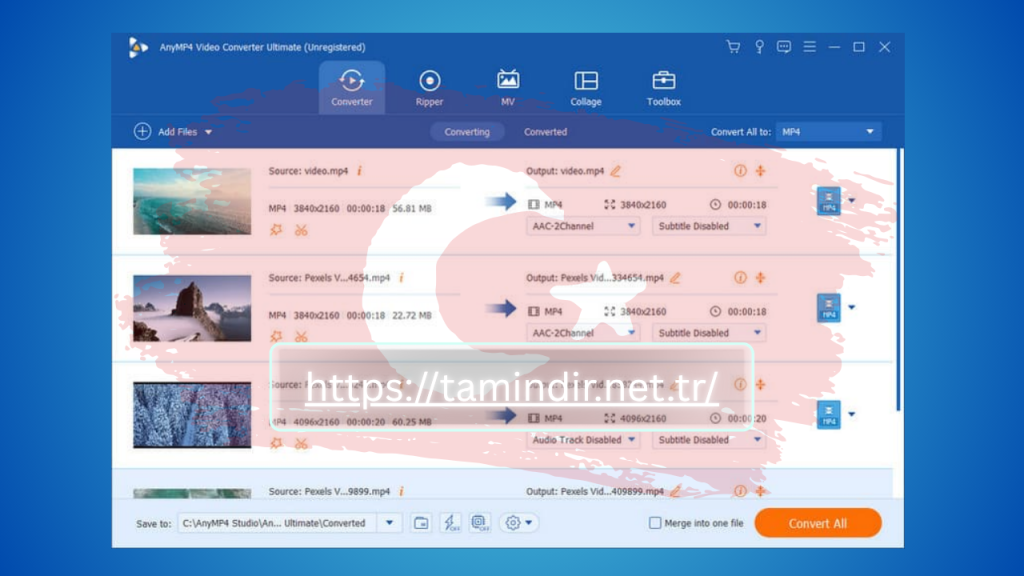Edit the 60.25 MB clip with wand icon
1024x576 pixels.
[x=276, y=443]
